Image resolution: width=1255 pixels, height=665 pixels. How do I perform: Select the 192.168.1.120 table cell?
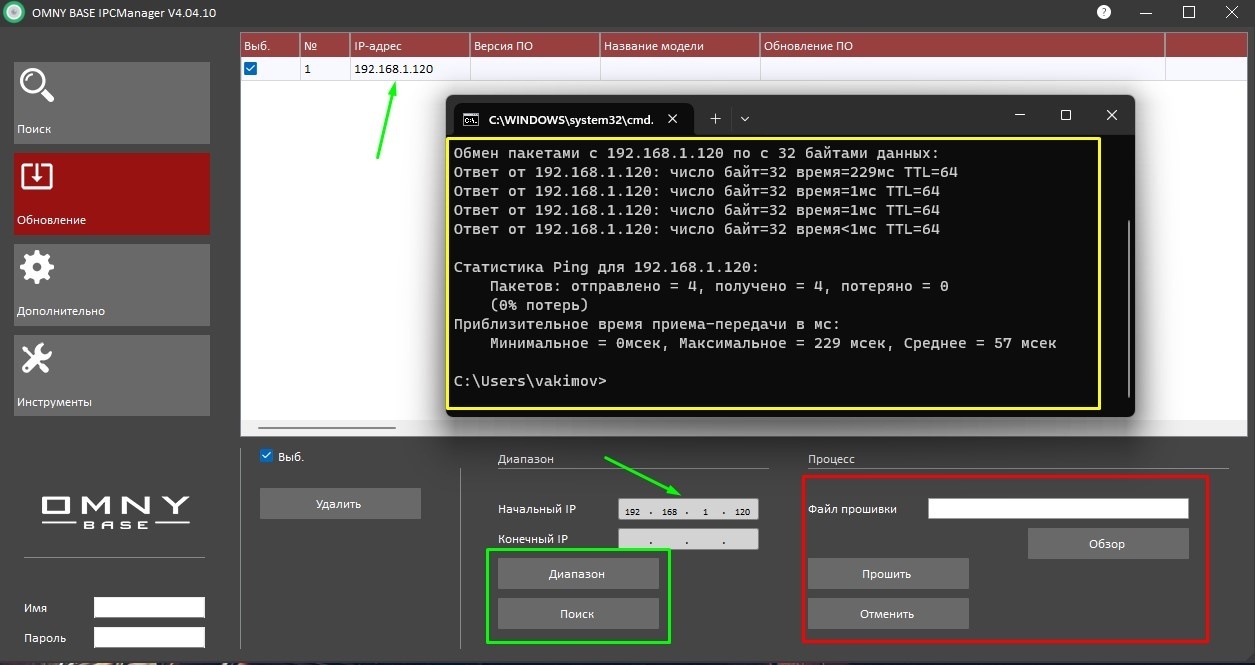(x=410, y=69)
